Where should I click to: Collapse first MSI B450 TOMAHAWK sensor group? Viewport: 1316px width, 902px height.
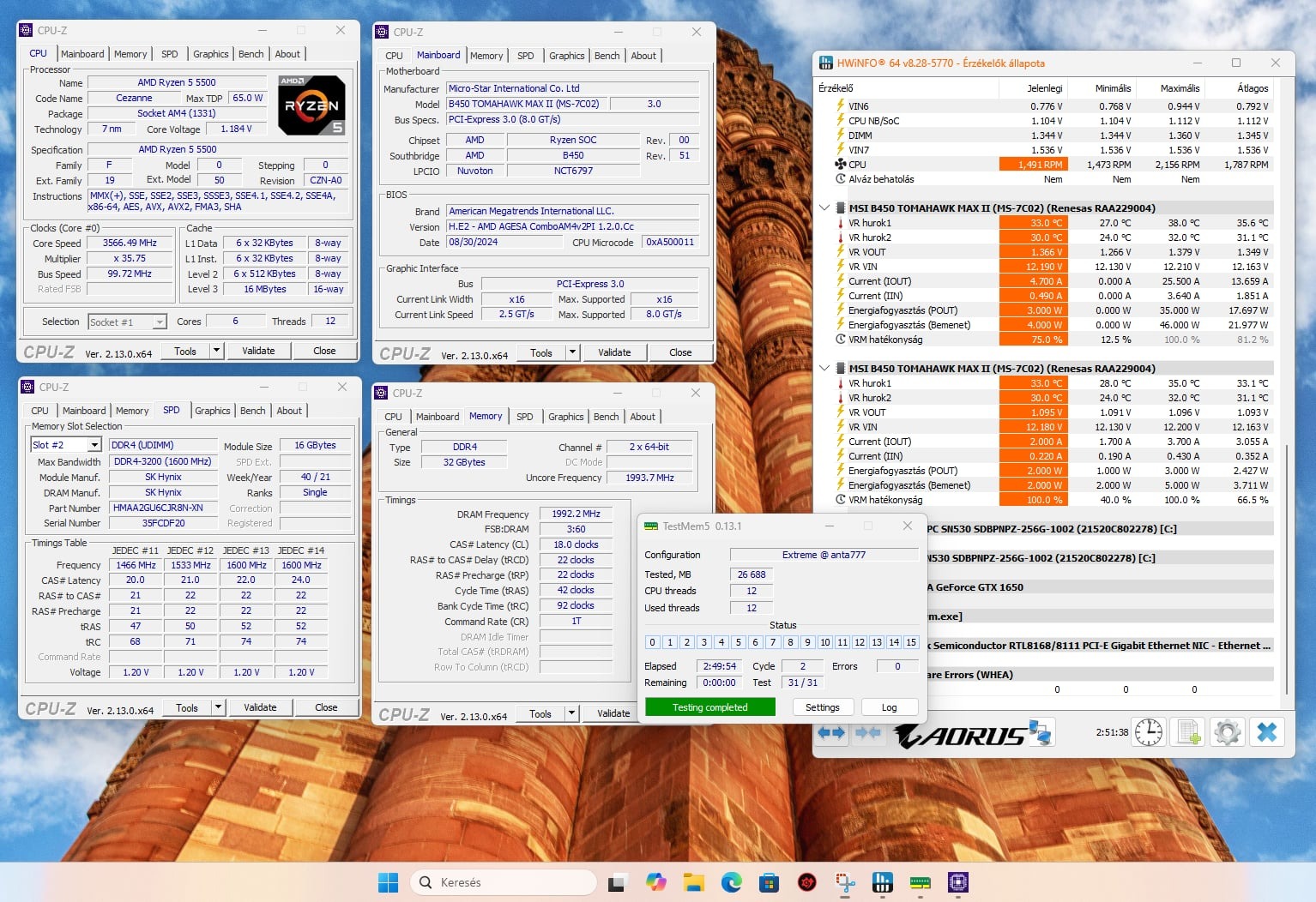click(x=824, y=207)
